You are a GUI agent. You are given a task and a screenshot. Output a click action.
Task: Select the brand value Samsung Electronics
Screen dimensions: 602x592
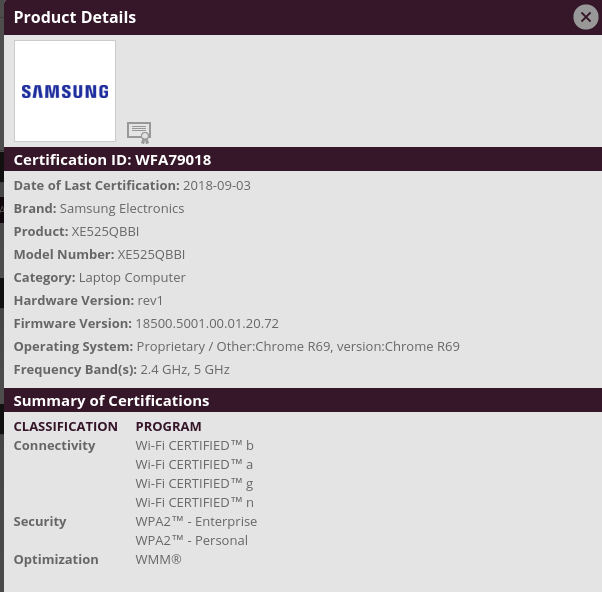(122, 209)
